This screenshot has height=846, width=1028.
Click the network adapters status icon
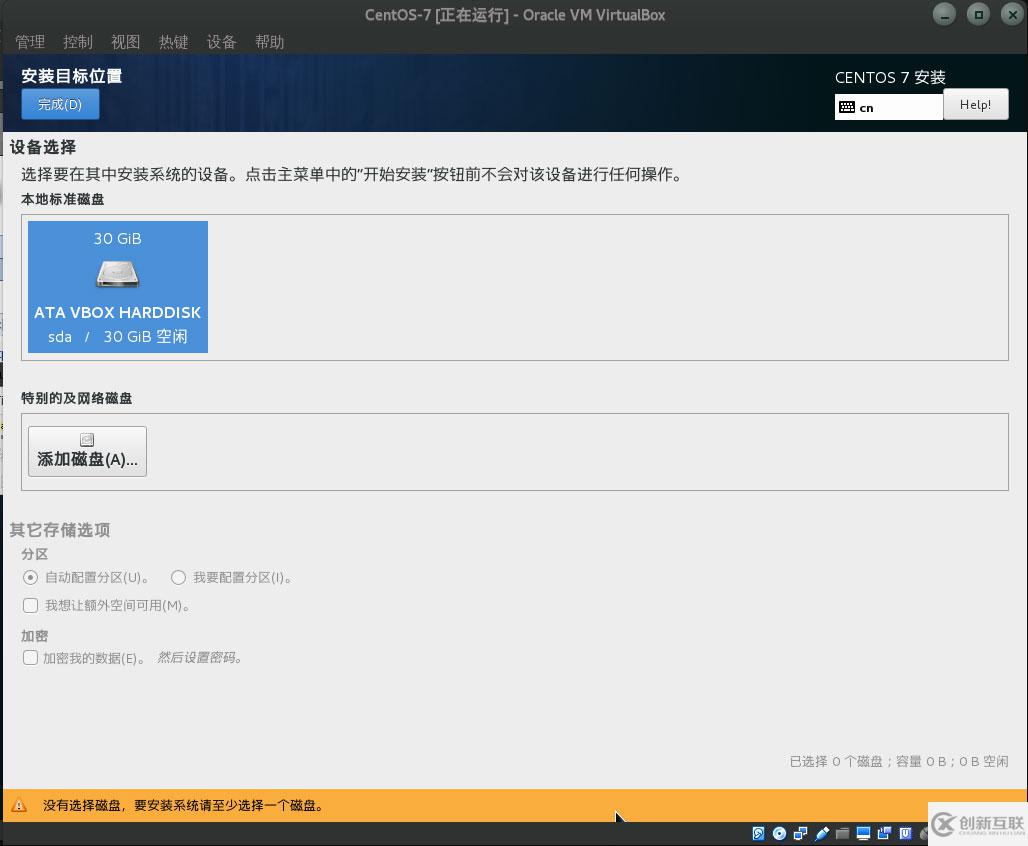coord(800,834)
